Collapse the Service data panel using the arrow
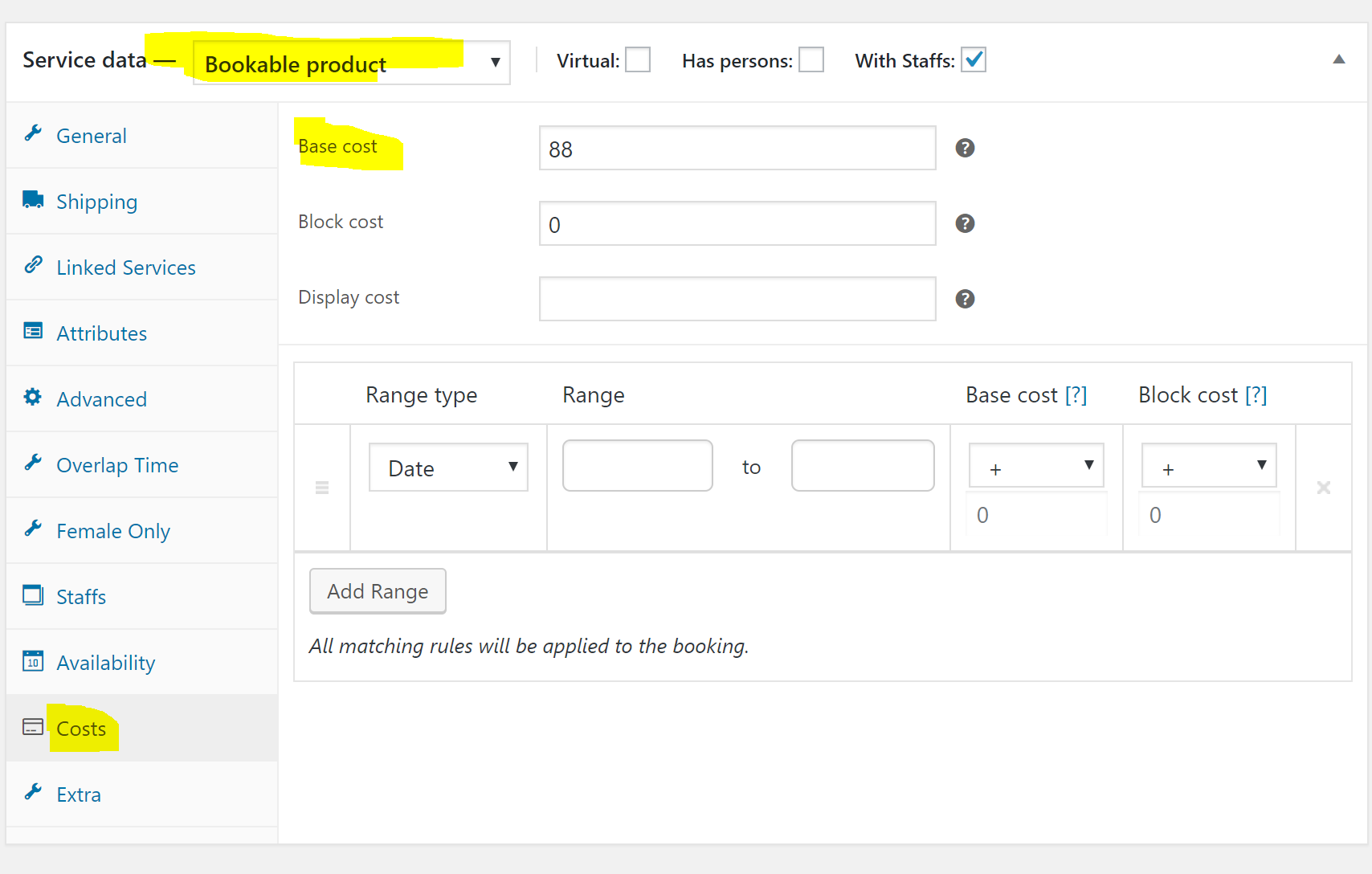Screen dimensions: 1372x874 (1339, 59)
